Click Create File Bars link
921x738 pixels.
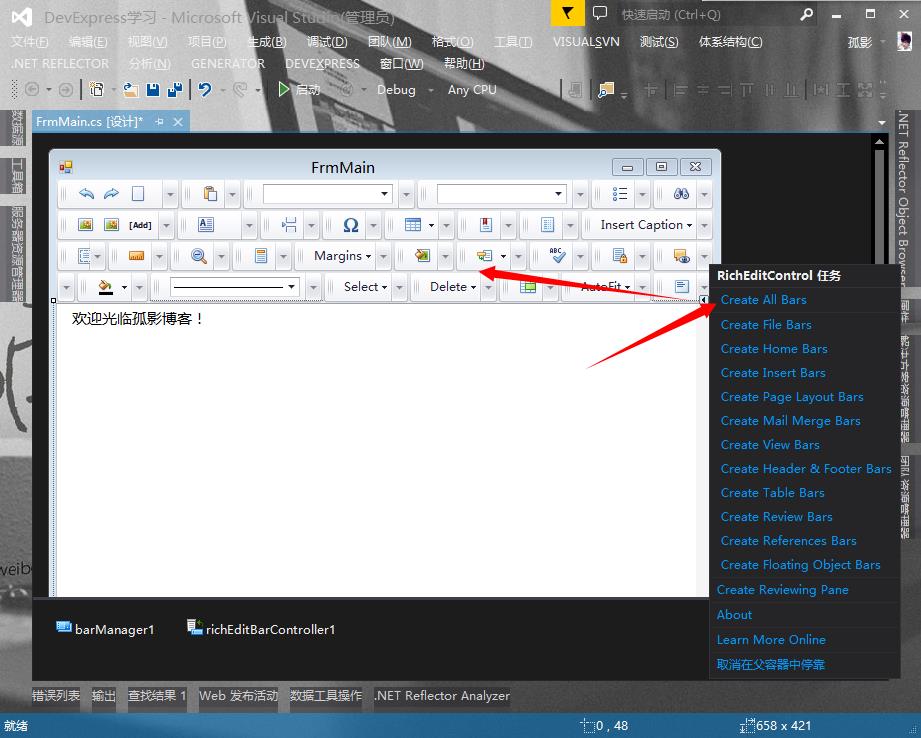pos(766,324)
